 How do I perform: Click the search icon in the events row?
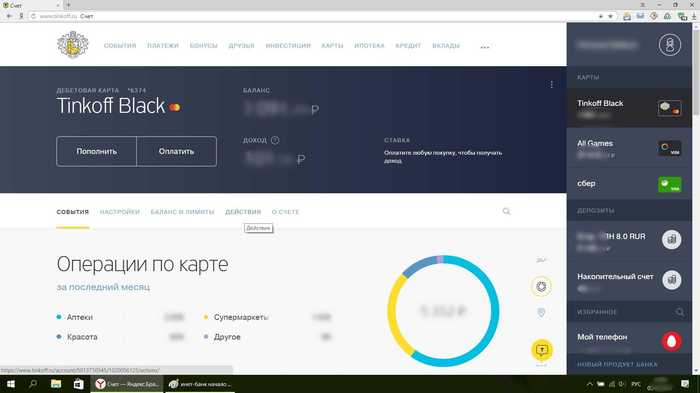(x=506, y=211)
